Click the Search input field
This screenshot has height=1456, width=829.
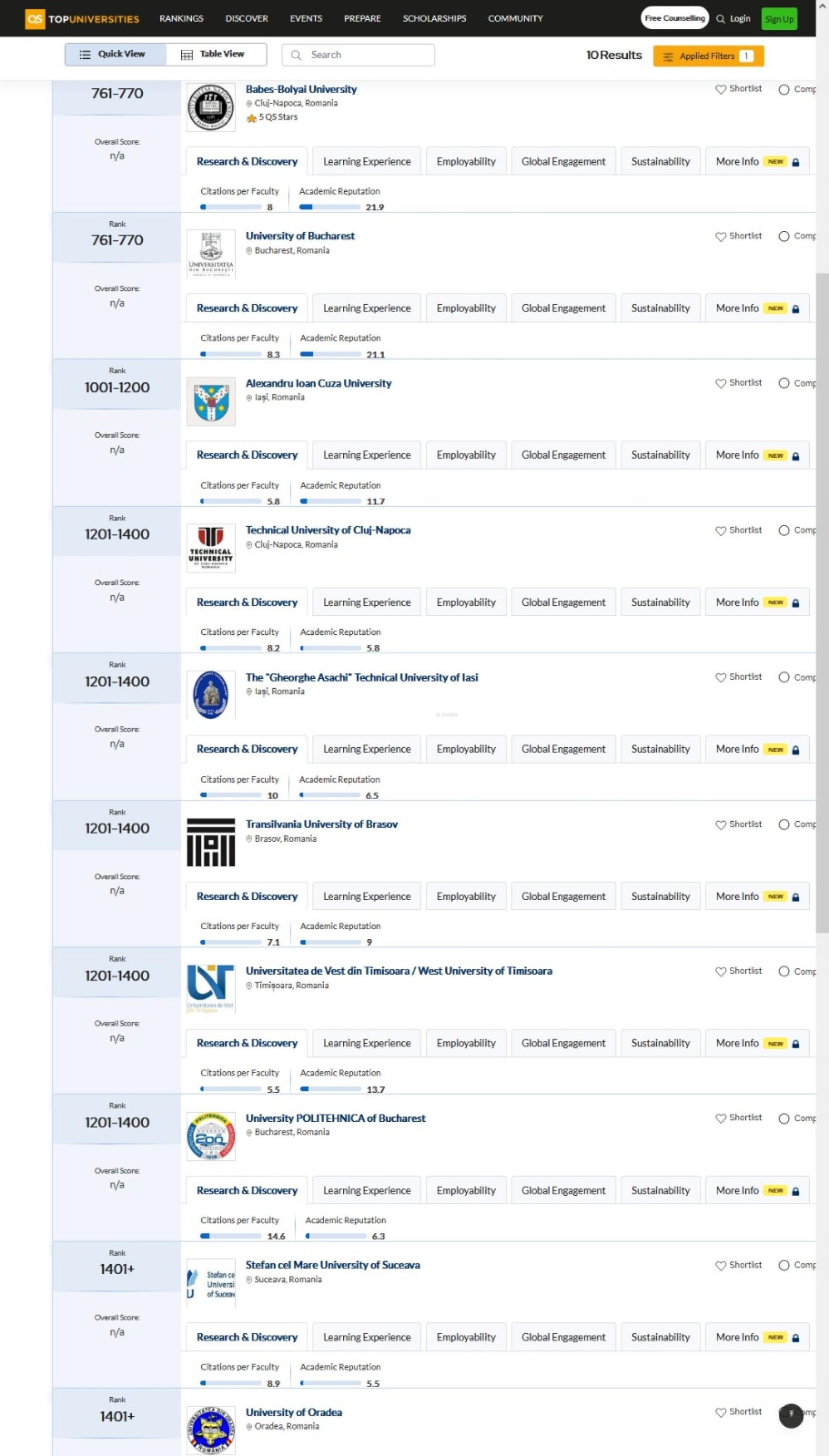358,55
